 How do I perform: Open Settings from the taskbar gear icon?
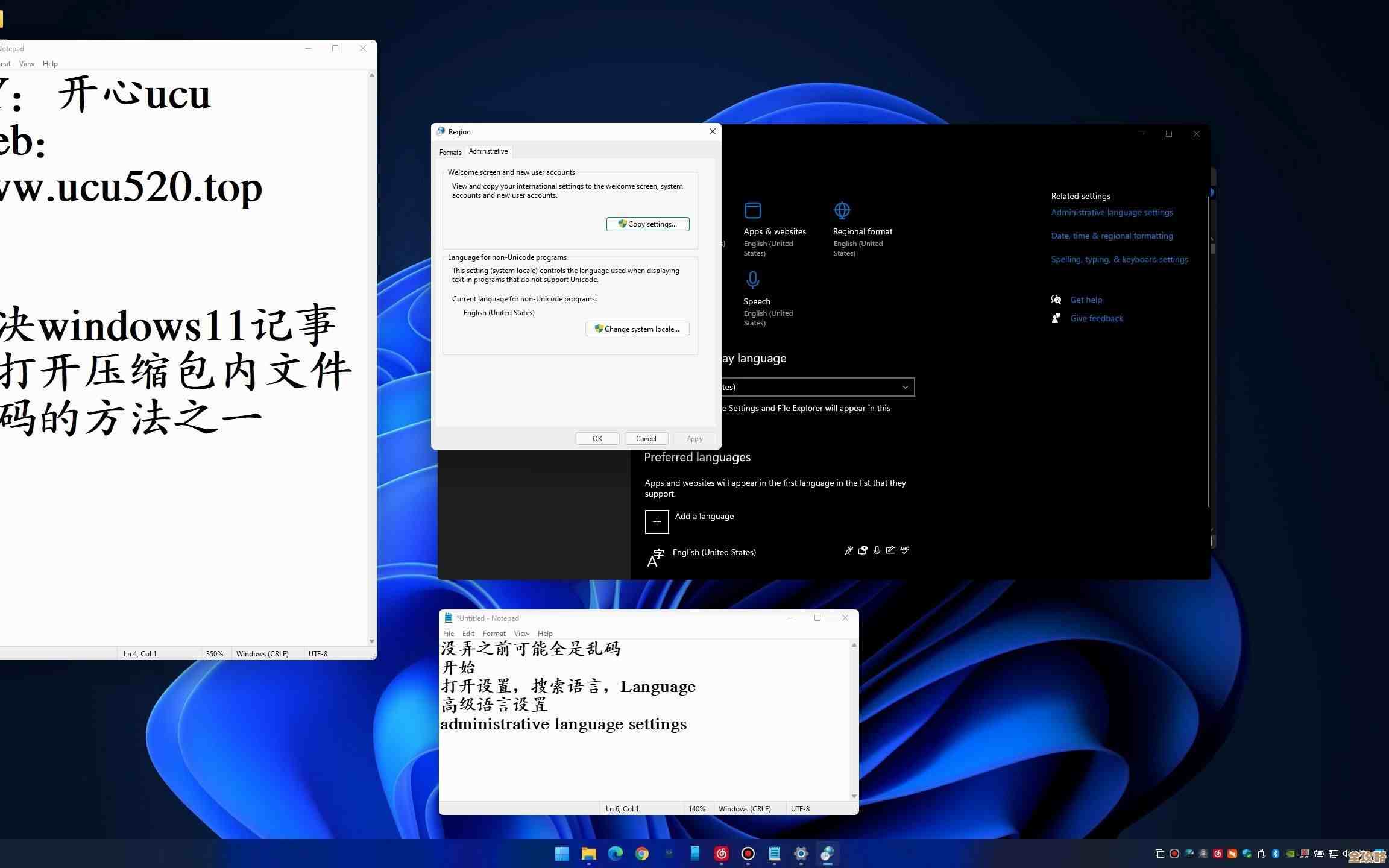tap(801, 854)
